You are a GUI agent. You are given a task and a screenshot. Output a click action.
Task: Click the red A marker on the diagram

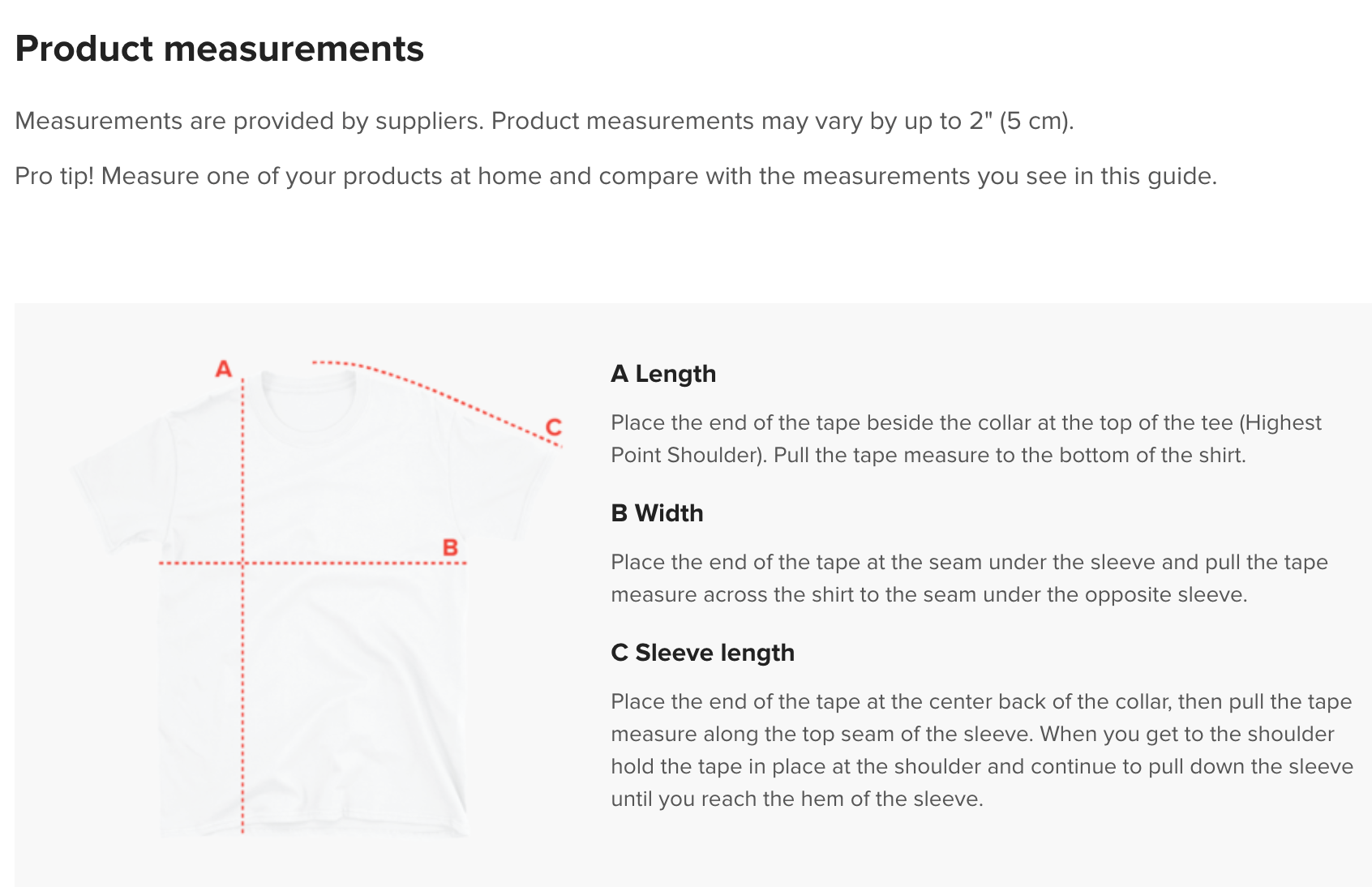coord(223,370)
